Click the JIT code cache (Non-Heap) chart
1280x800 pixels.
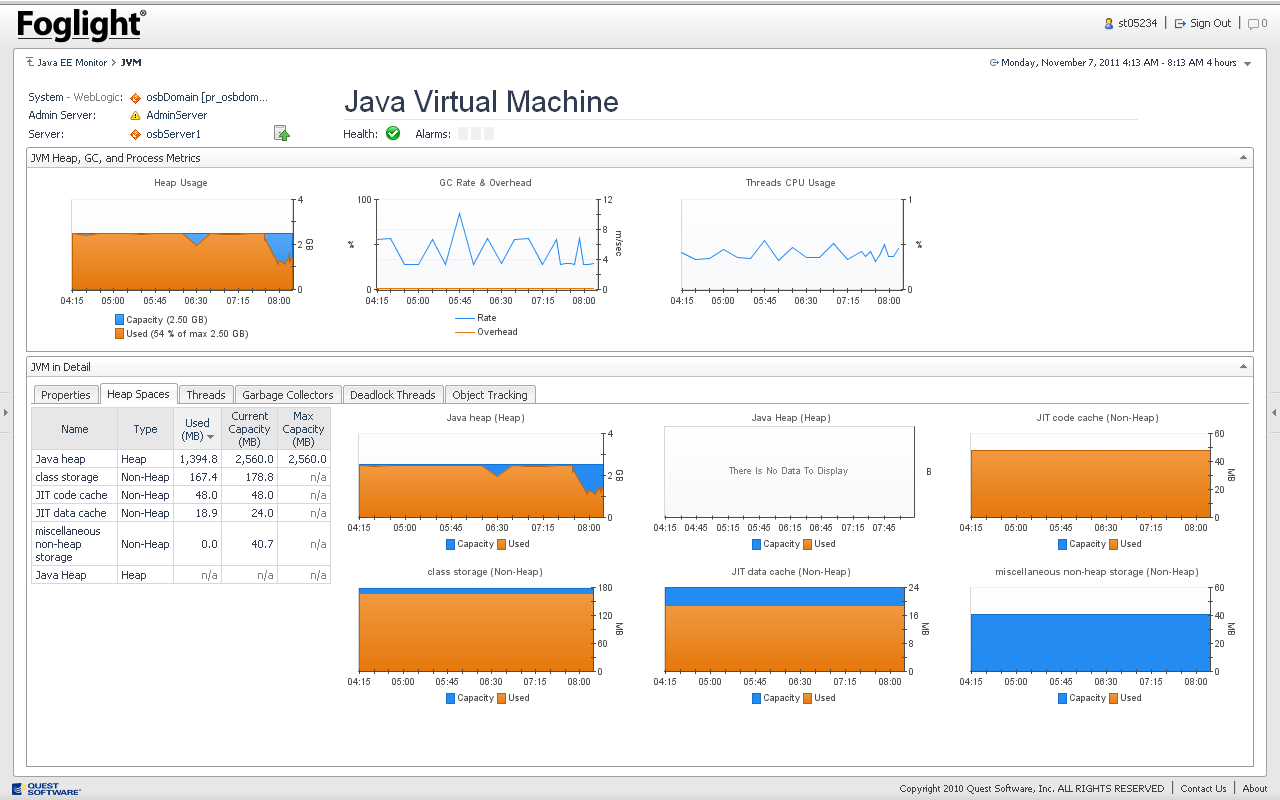pos(1090,476)
